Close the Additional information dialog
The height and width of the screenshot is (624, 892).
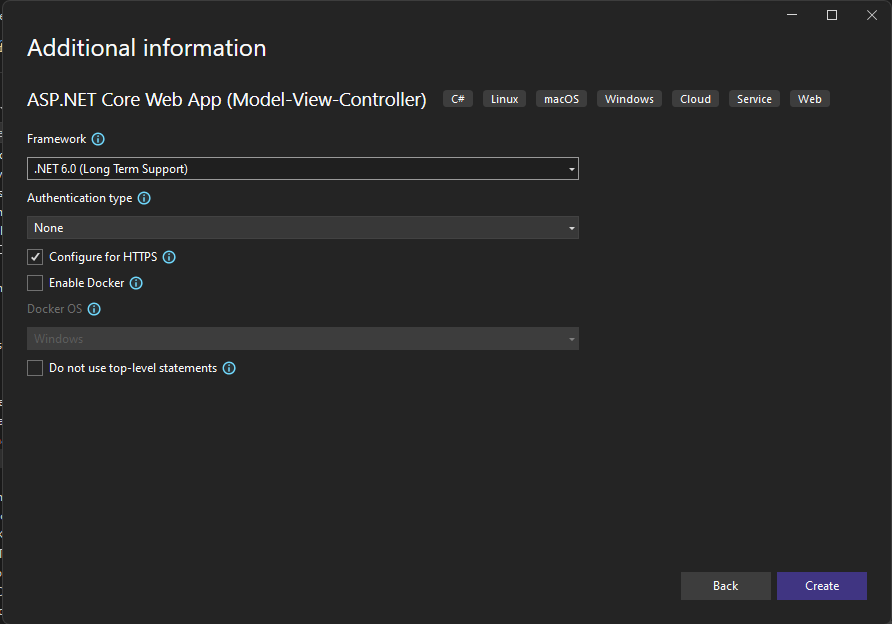click(871, 15)
